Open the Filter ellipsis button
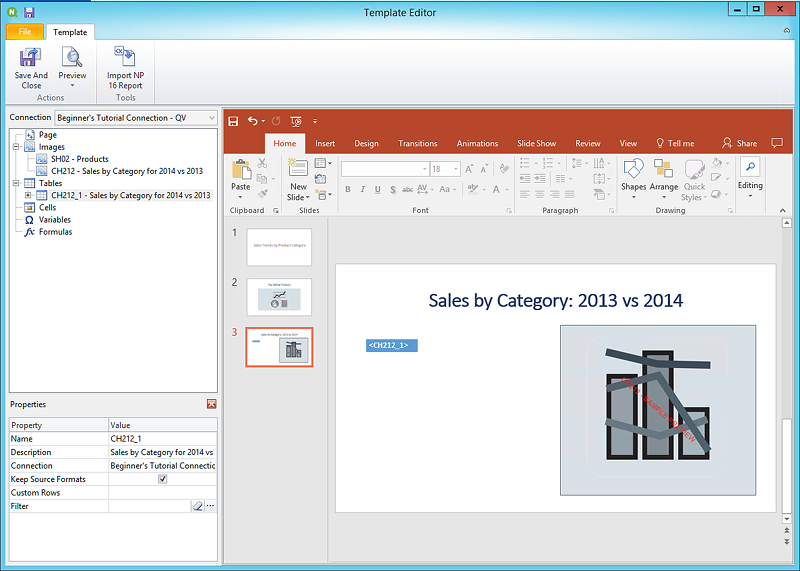Screen dimensions: 800x571 click(210, 507)
